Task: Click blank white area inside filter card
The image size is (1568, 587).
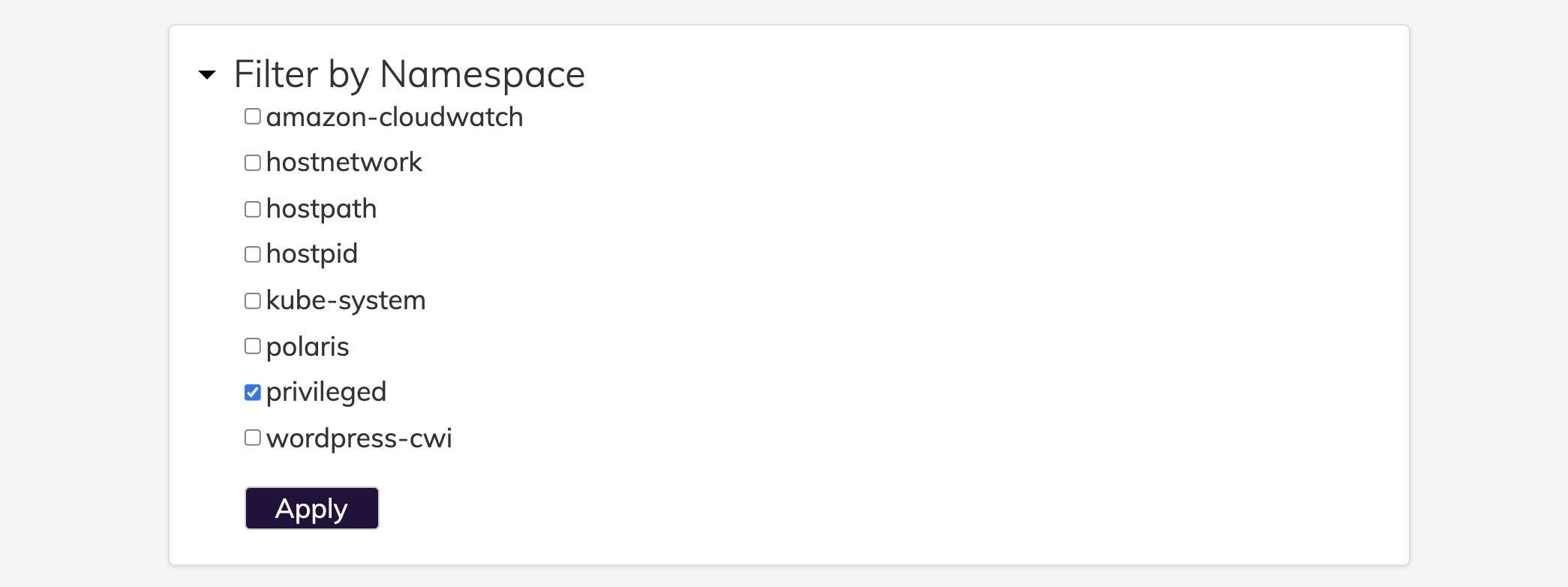Action: pyautogui.click(x=938, y=300)
